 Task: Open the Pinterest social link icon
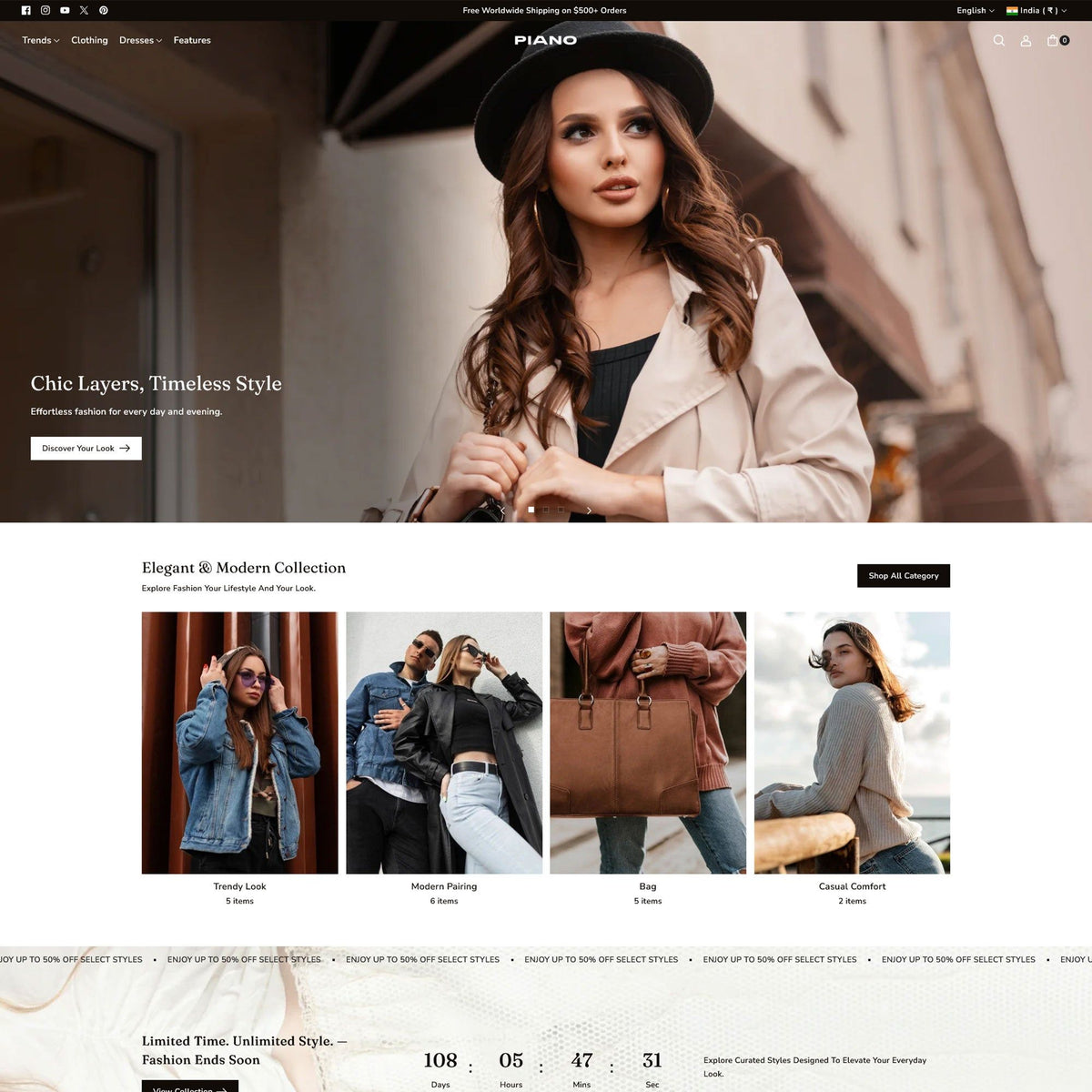tap(104, 11)
